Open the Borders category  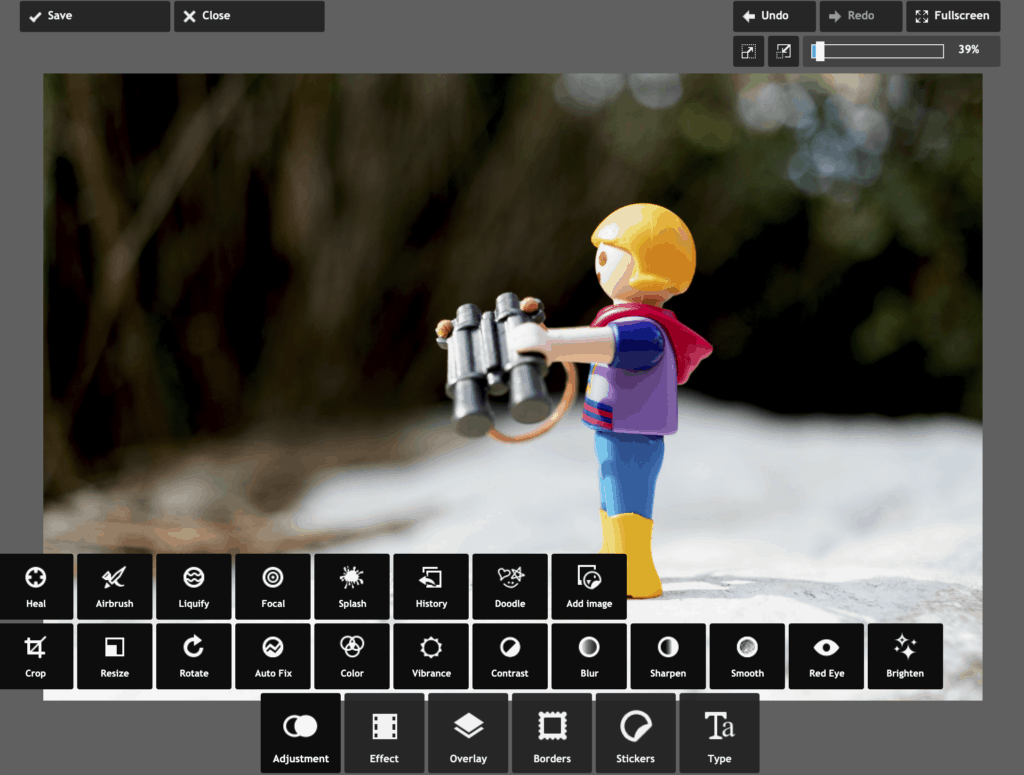point(552,733)
